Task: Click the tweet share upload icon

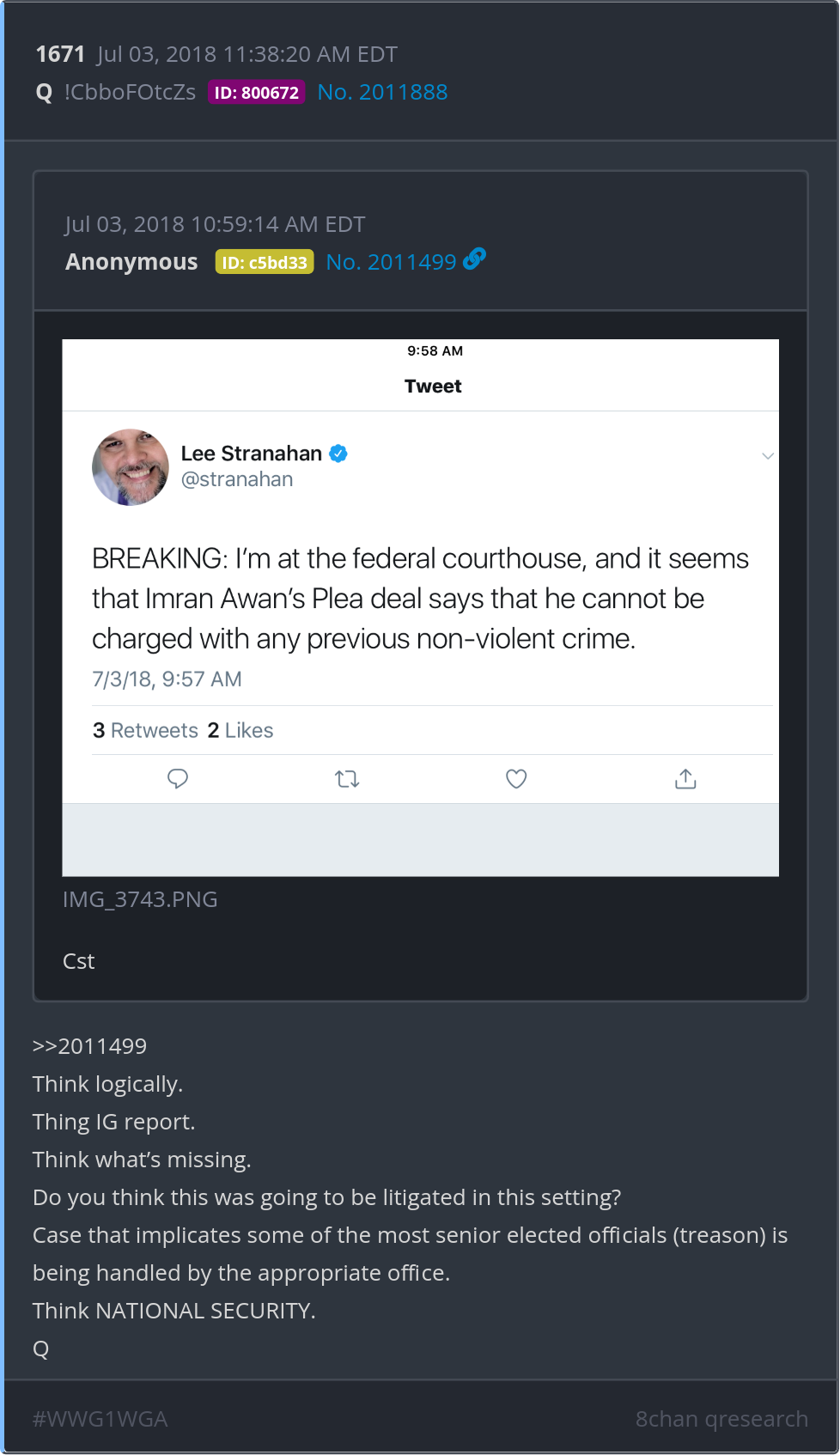Action: tap(685, 779)
